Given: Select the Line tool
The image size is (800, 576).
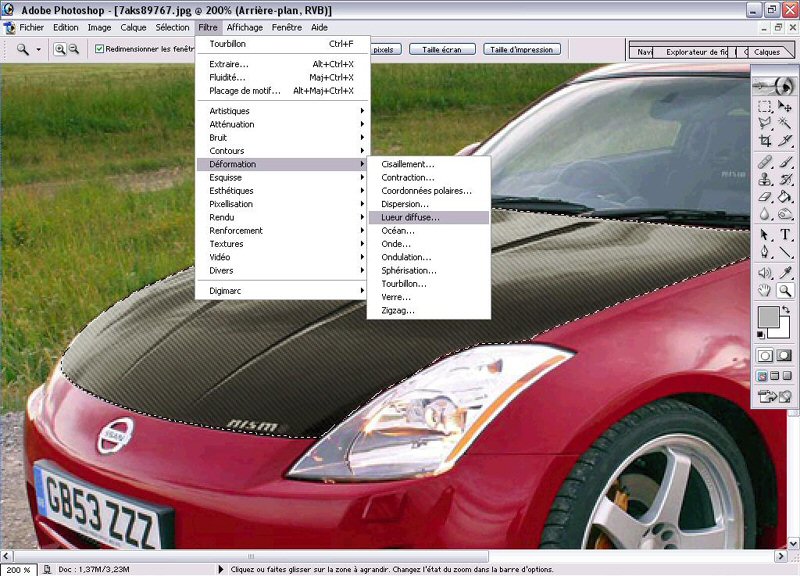Looking at the screenshot, I should 785,252.
